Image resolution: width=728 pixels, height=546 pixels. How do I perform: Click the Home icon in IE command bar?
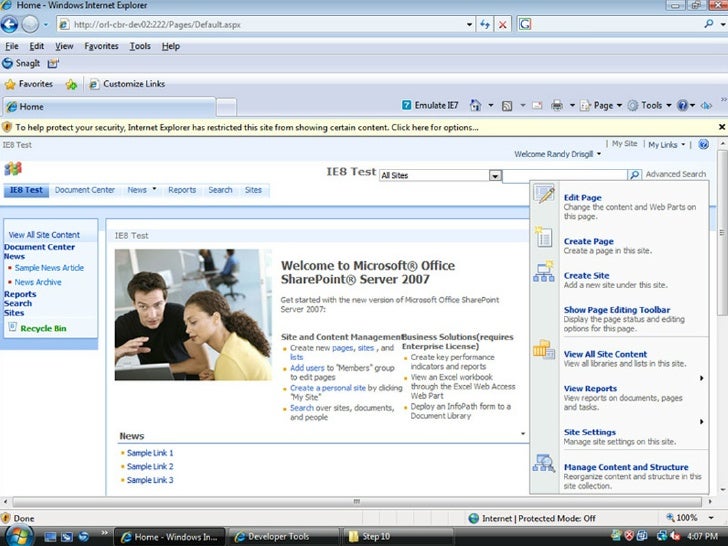tap(476, 105)
